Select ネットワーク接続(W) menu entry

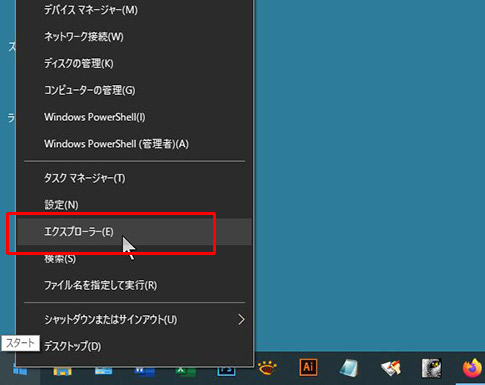click(134, 37)
